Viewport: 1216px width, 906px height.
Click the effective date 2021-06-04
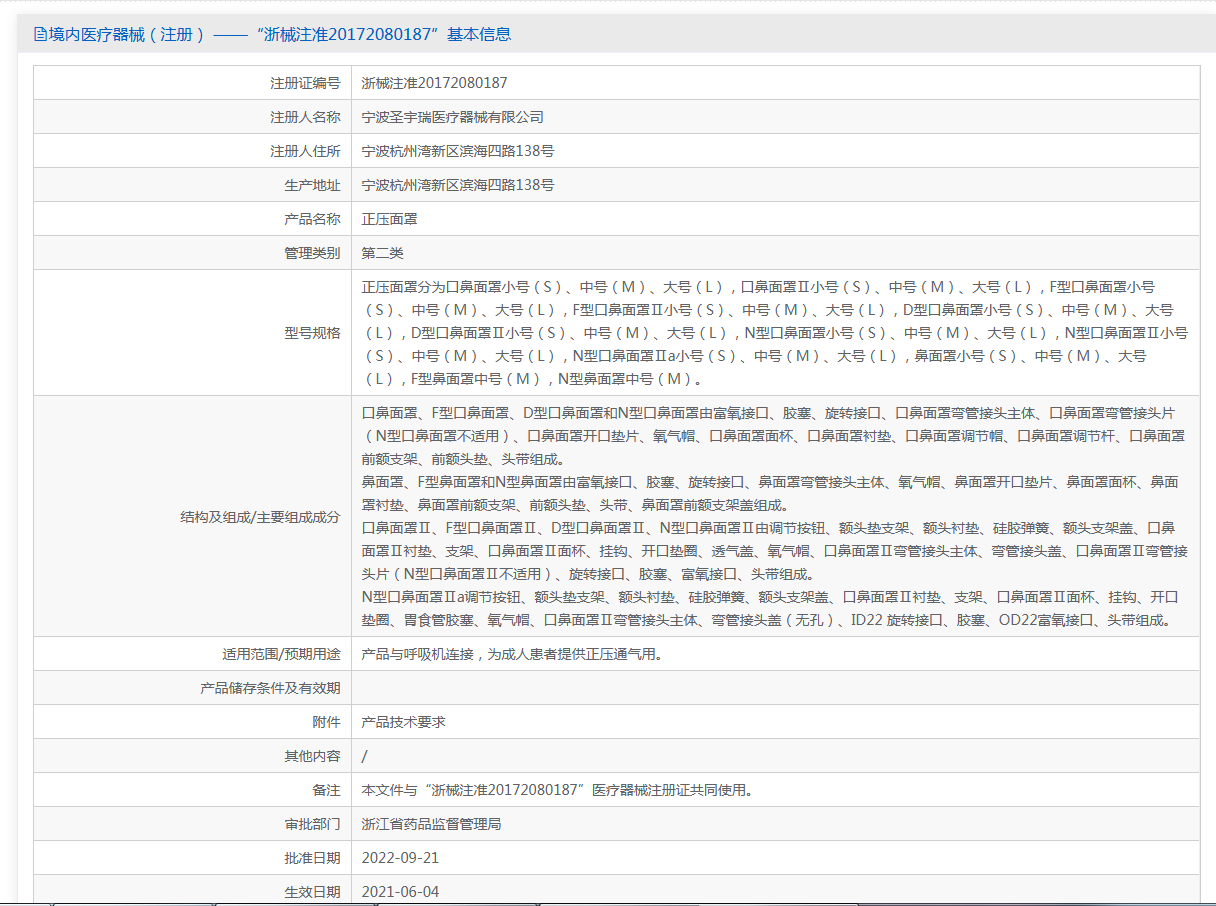tap(400, 892)
